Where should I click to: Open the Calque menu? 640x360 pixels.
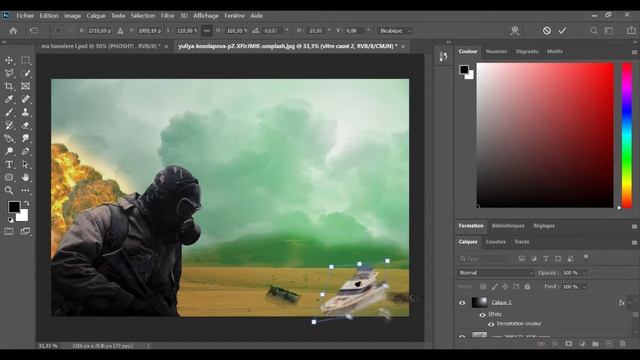(96, 16)
